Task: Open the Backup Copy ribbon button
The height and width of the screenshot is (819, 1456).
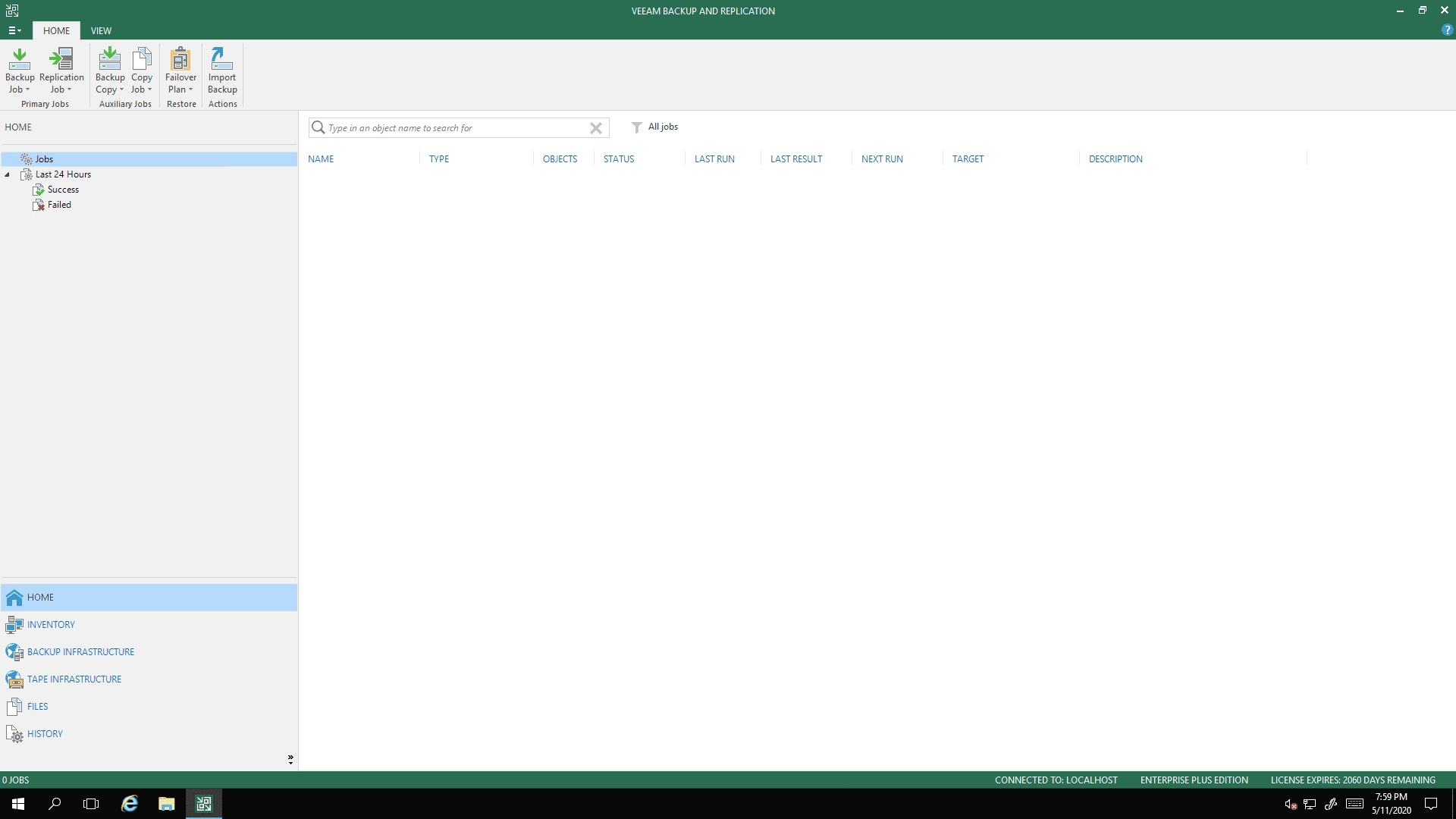Action: pos(110,71)
